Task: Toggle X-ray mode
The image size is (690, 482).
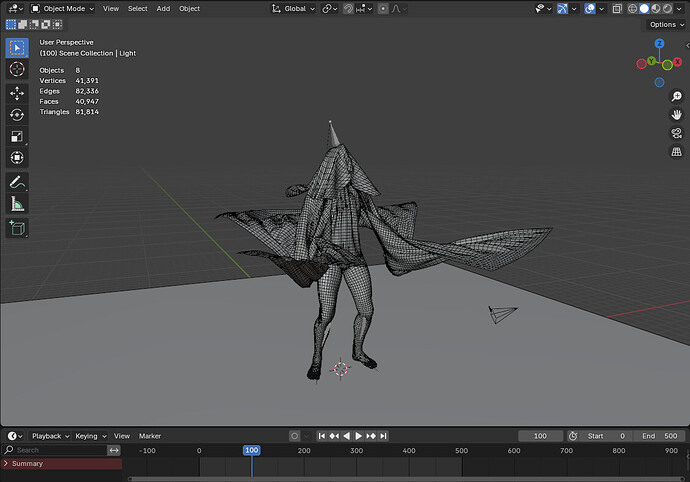Action: 617,8
